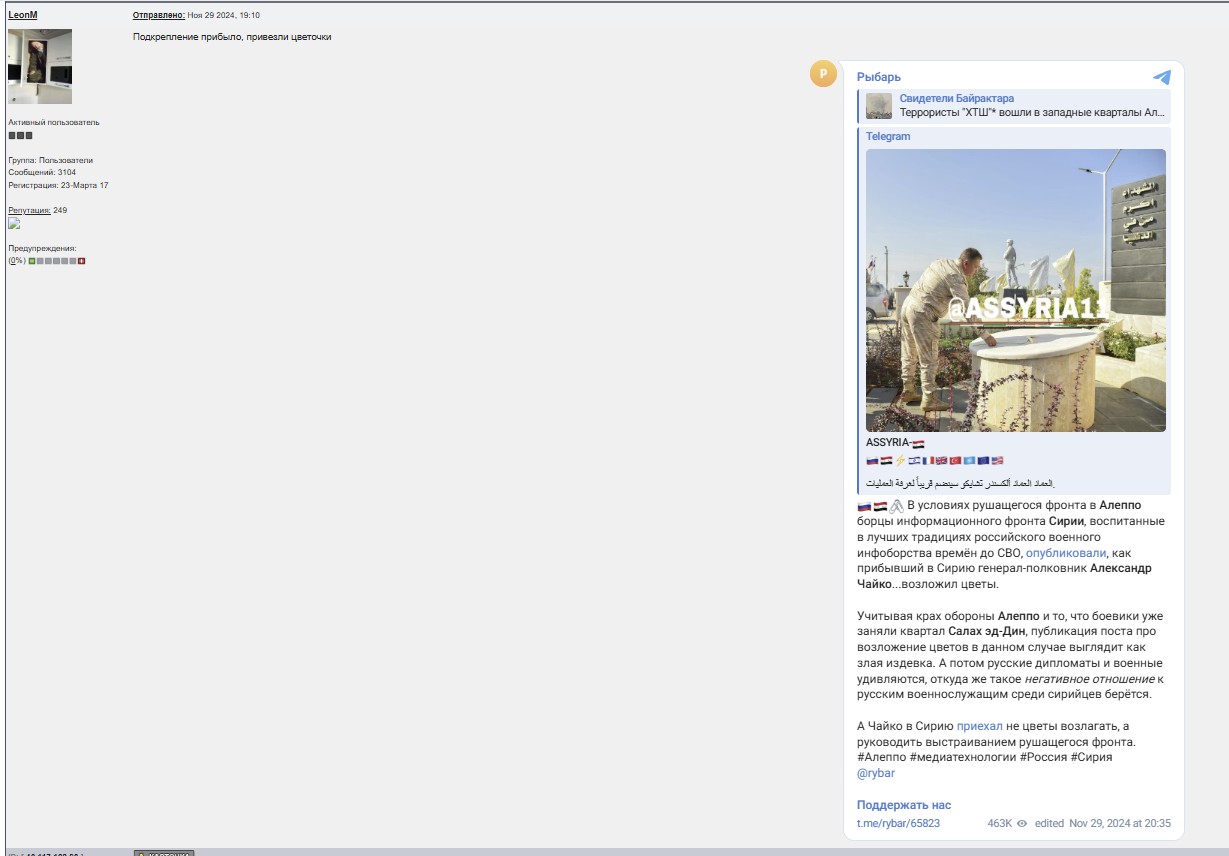Open the ASSYRIA preview caption title
This screenshot has width=1229, height=856.
coord(895,442)
